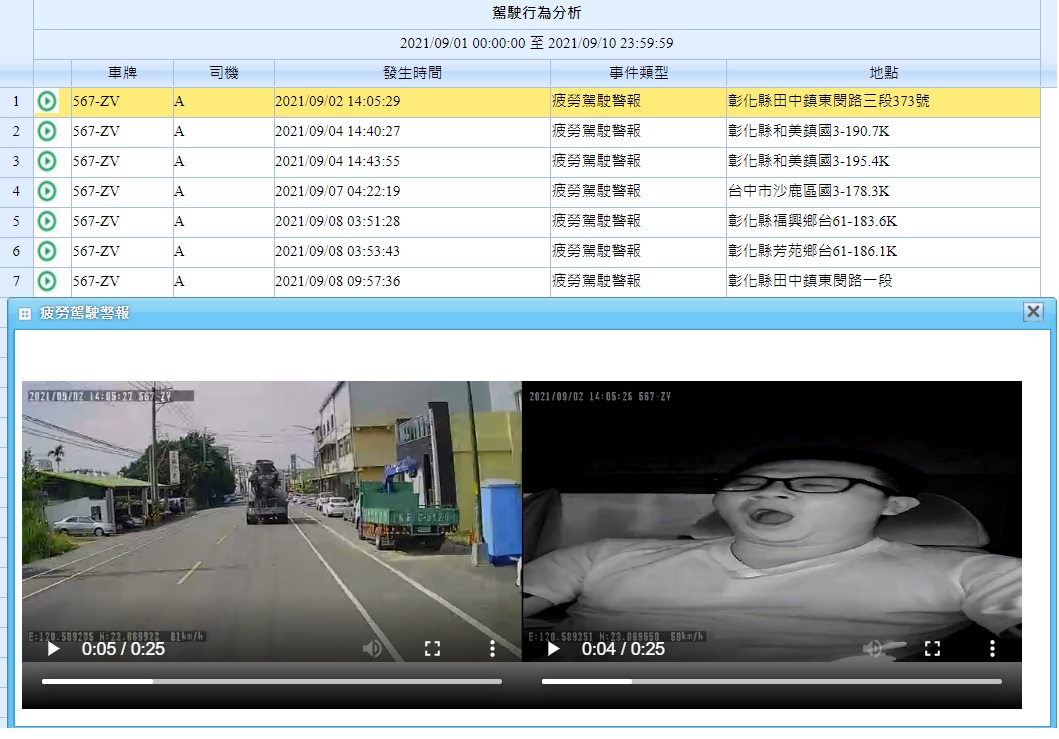Image resolution: width=1059 pixels, height=739 pixels.
Task: Click the road camera video frame
Action: pyautogui.click(x=272, y=521)
